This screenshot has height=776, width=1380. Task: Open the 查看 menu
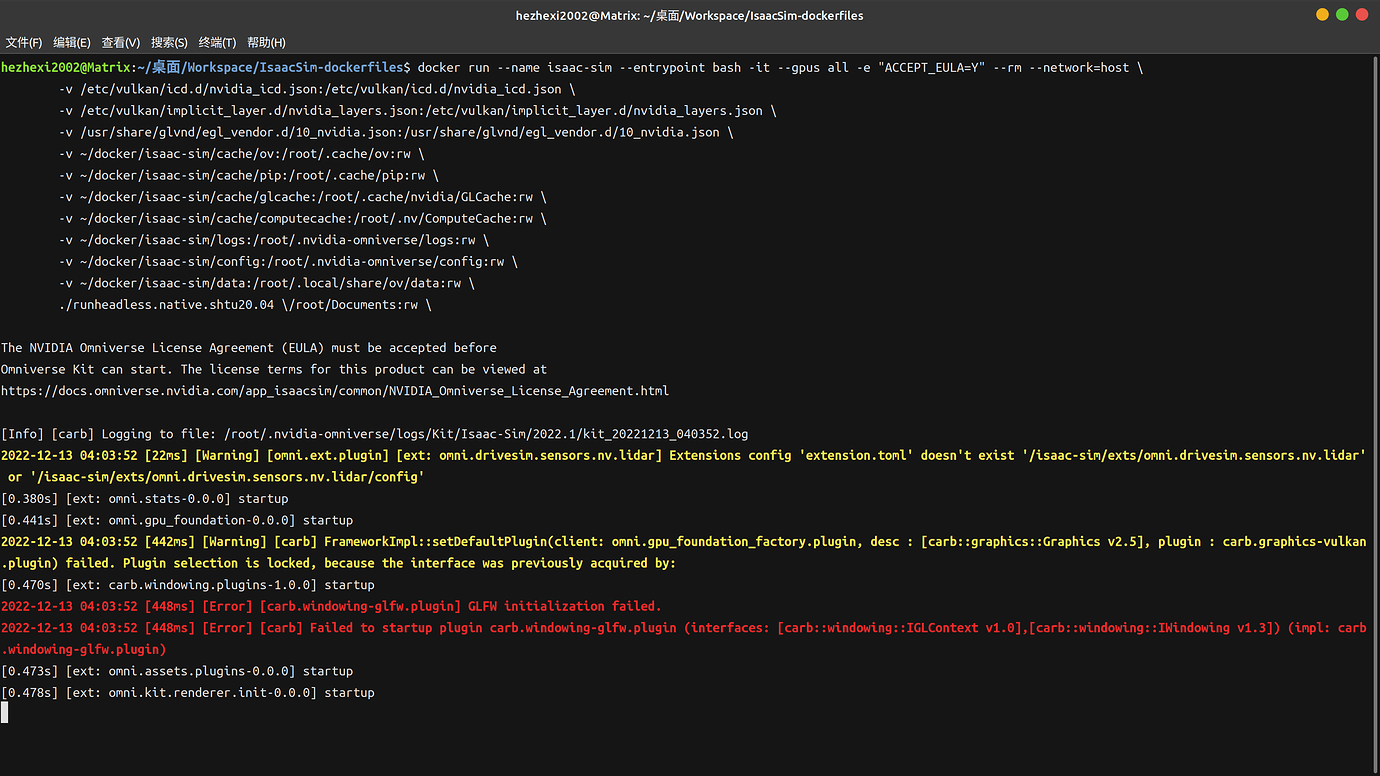(119, 42)
